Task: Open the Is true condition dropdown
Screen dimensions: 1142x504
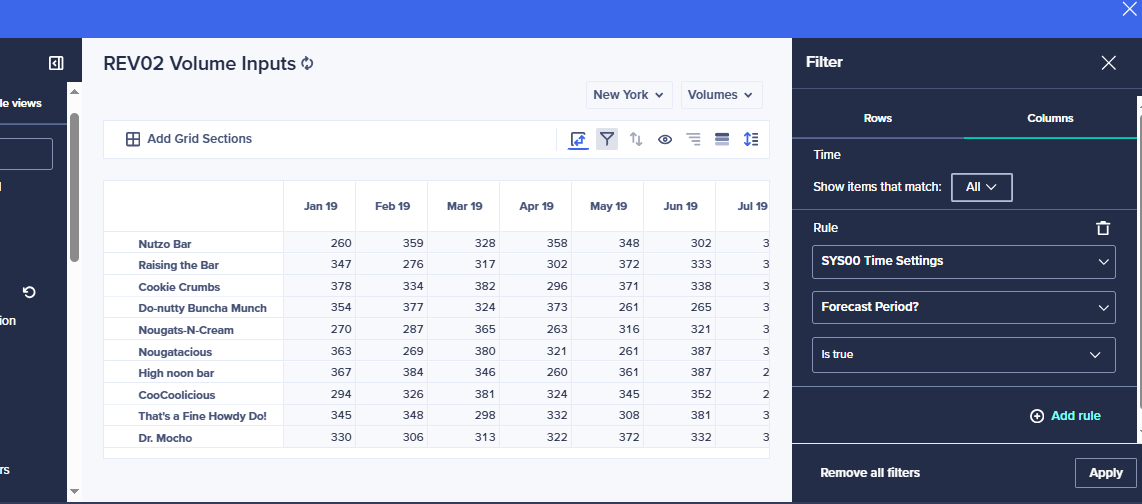Action: (964, 355)
